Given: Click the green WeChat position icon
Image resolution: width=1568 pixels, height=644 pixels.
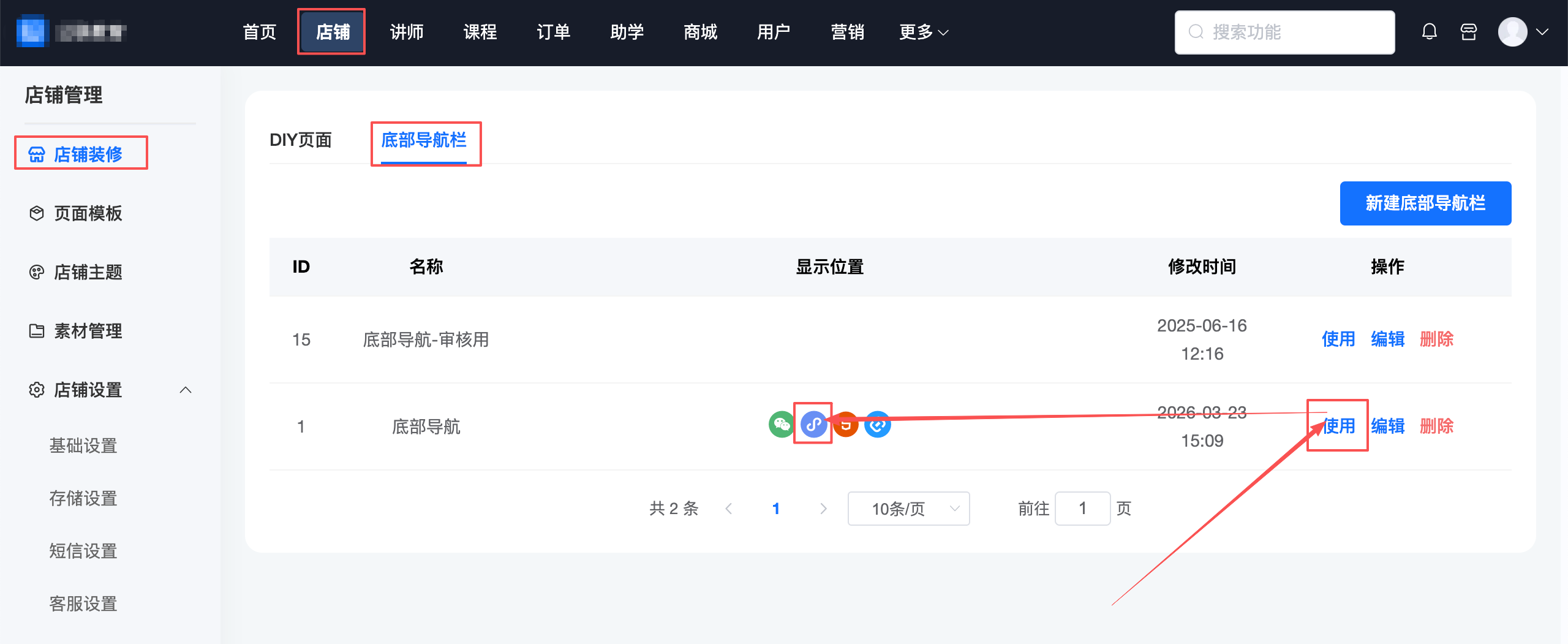Looking at the screenshot, I should click(x=782, y=425).
